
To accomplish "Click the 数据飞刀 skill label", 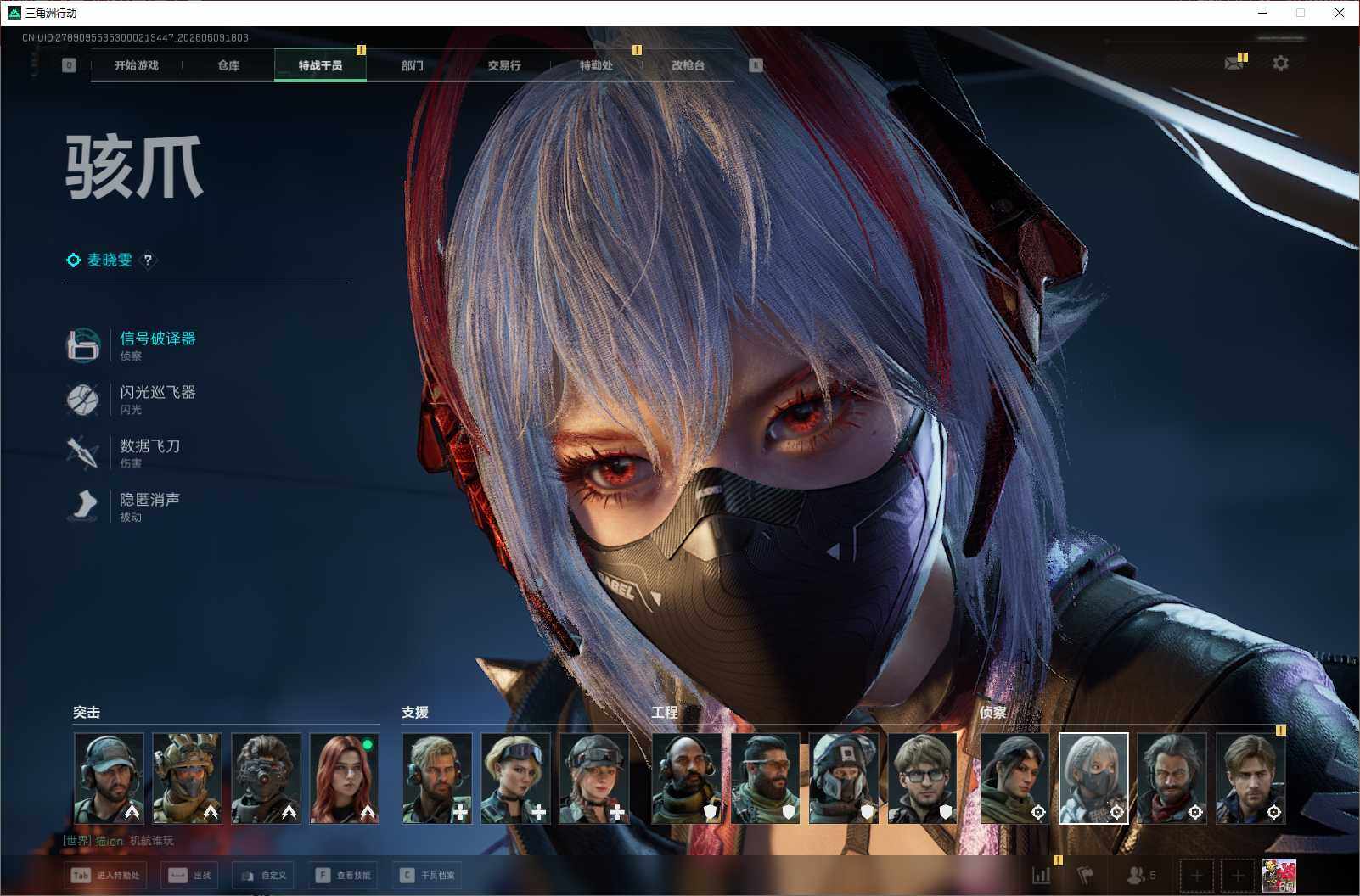I will click(x=150, y=445).
